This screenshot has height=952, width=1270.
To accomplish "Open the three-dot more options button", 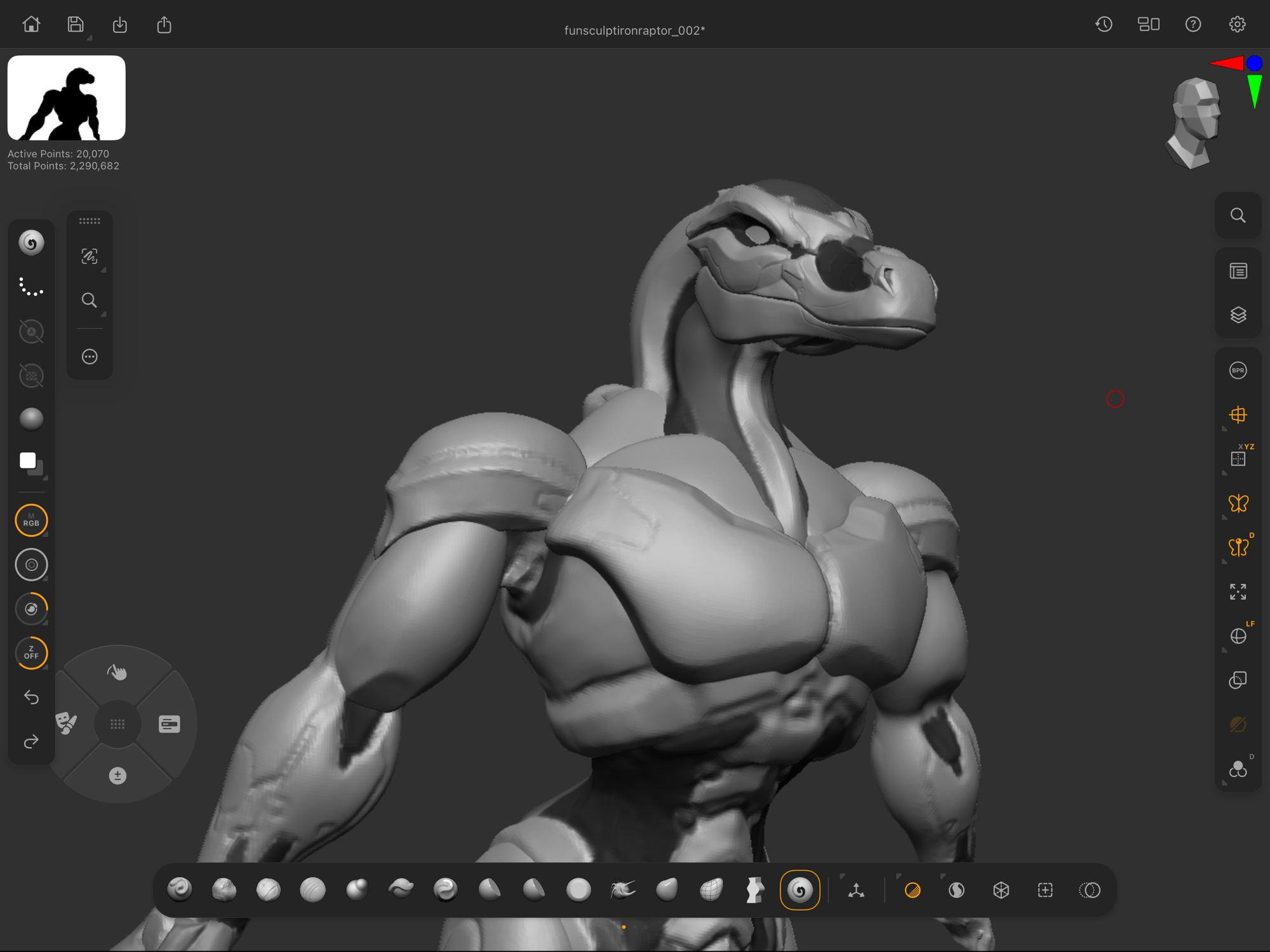I will tap(90, 357).
